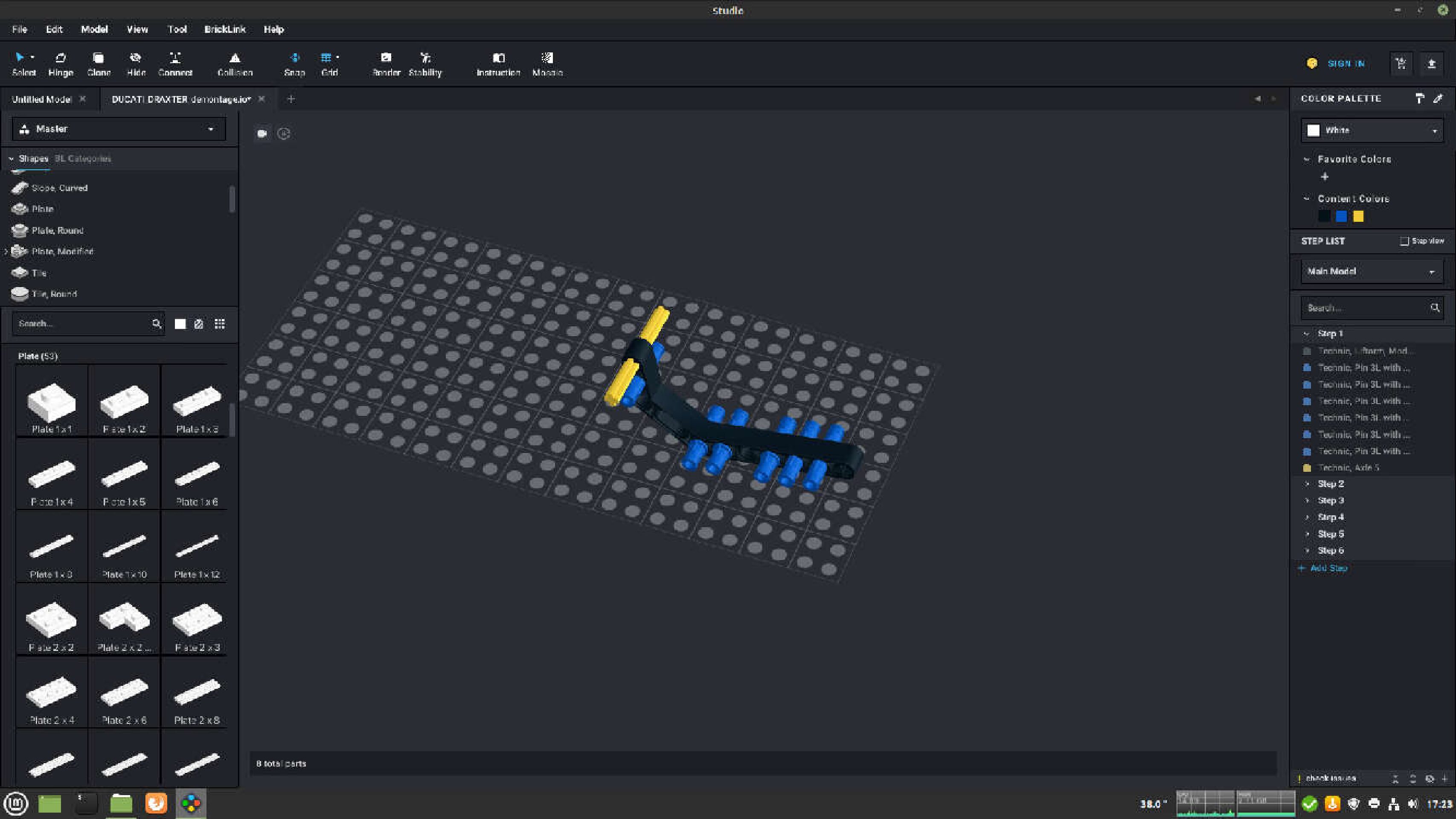Viewport: 1456px width, 819px height.
Task: Click the magnifier in Step List search
Action: (1435, 308)
